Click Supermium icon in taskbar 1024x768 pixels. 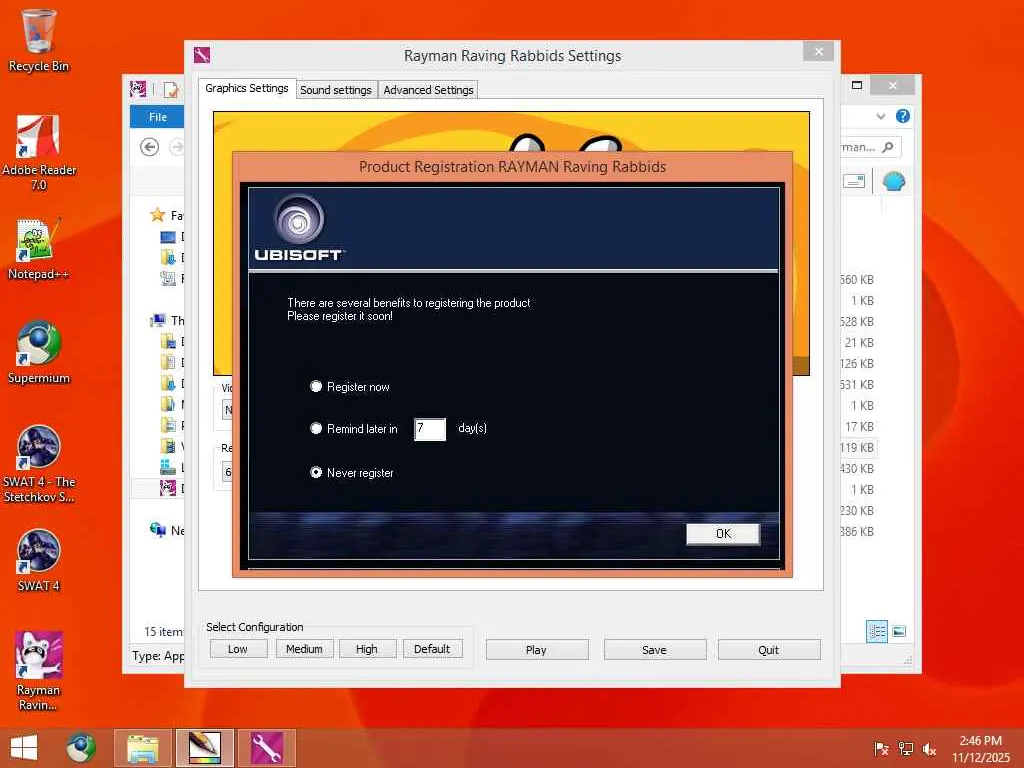81,748
